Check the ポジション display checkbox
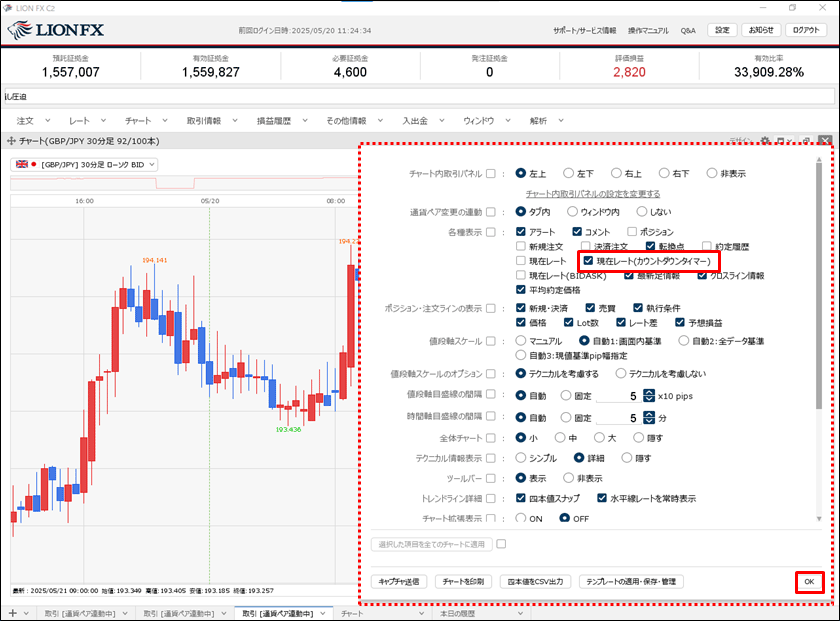This screenshot has width=840, height=621. (x=633, y=232)
